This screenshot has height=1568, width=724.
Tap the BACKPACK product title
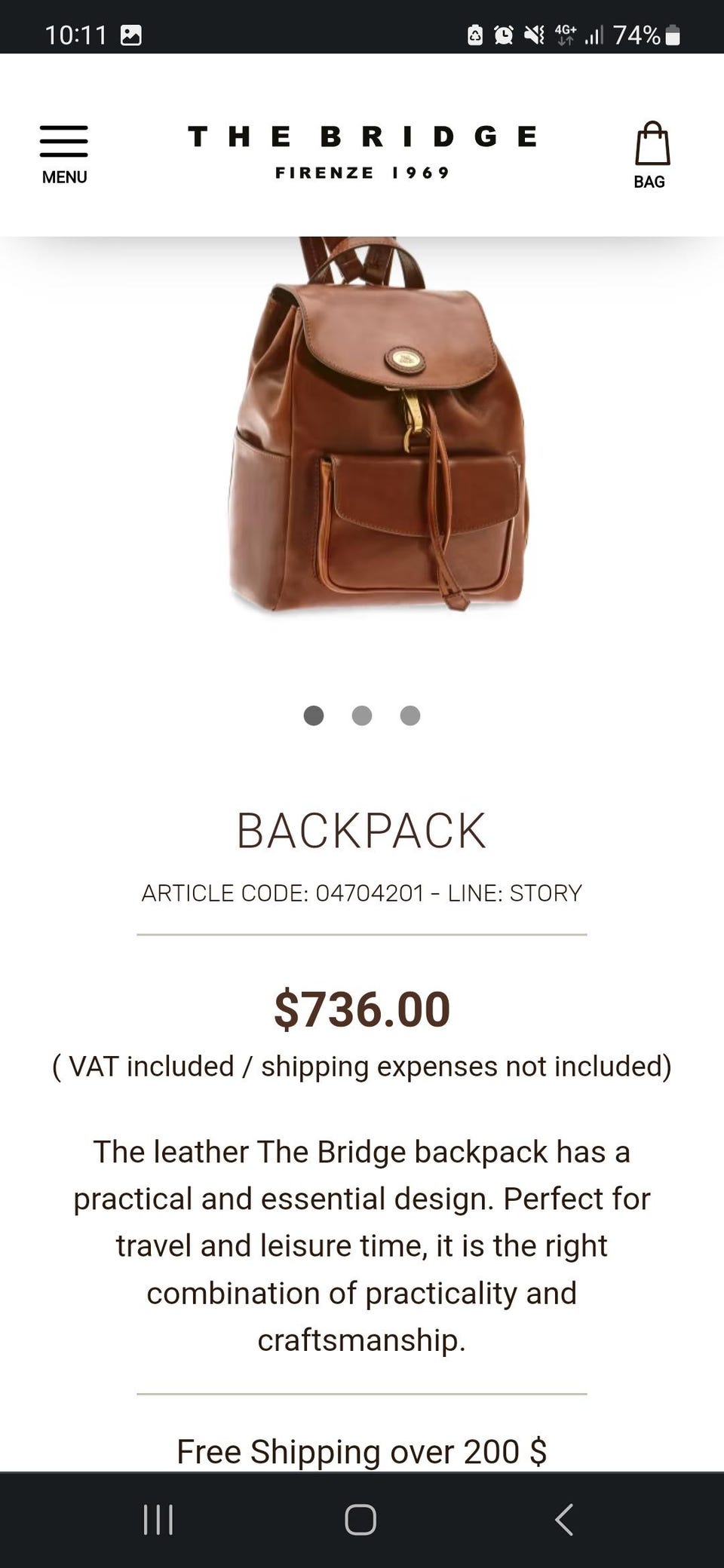[362, 831]
